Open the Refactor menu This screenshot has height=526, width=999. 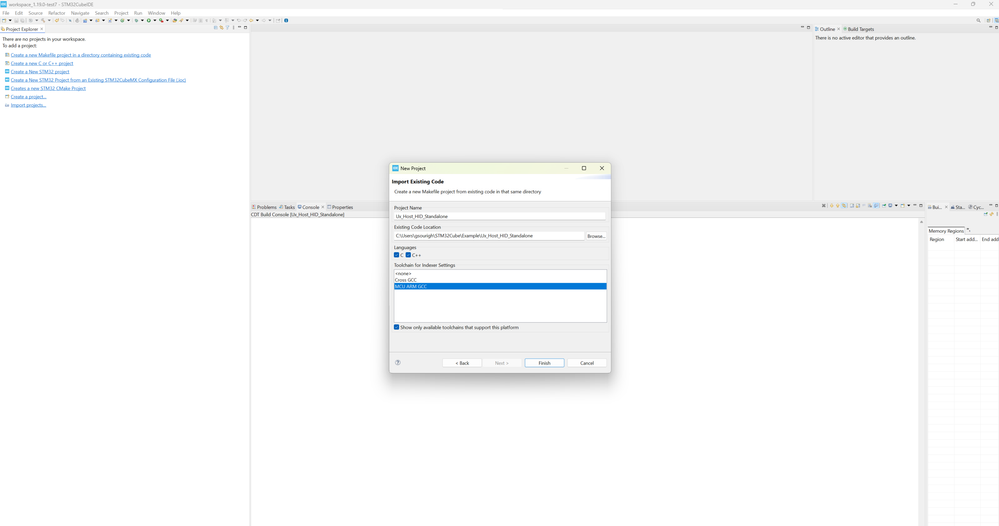coord(57,13)
